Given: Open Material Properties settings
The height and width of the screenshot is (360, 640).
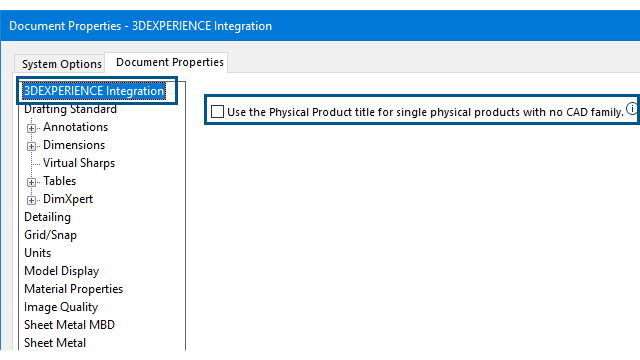Looking at the screenshot, I should [73, 289].
